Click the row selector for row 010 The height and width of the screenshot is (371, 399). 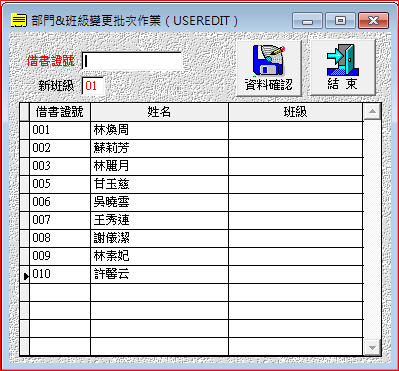(24, 274)
